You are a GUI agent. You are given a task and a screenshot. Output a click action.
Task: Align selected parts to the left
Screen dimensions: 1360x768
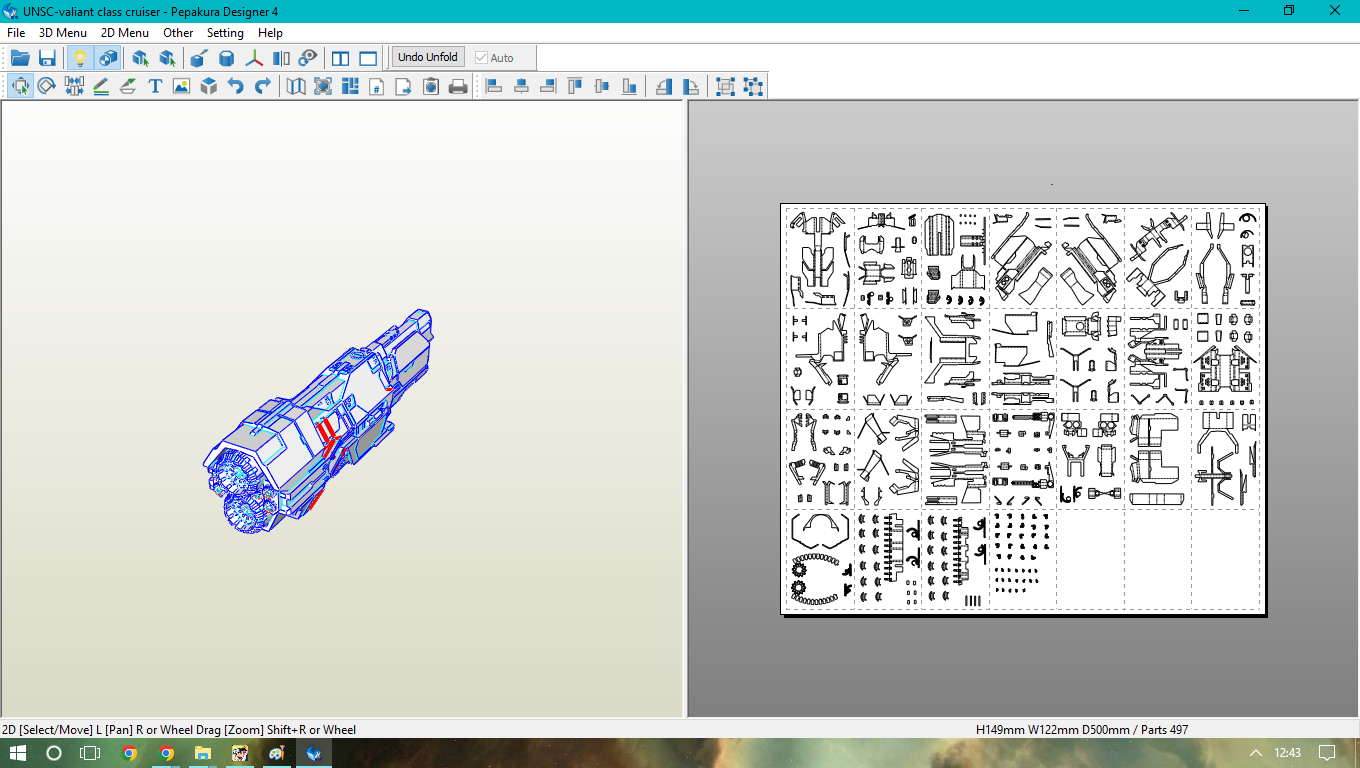tap(494, 86)
